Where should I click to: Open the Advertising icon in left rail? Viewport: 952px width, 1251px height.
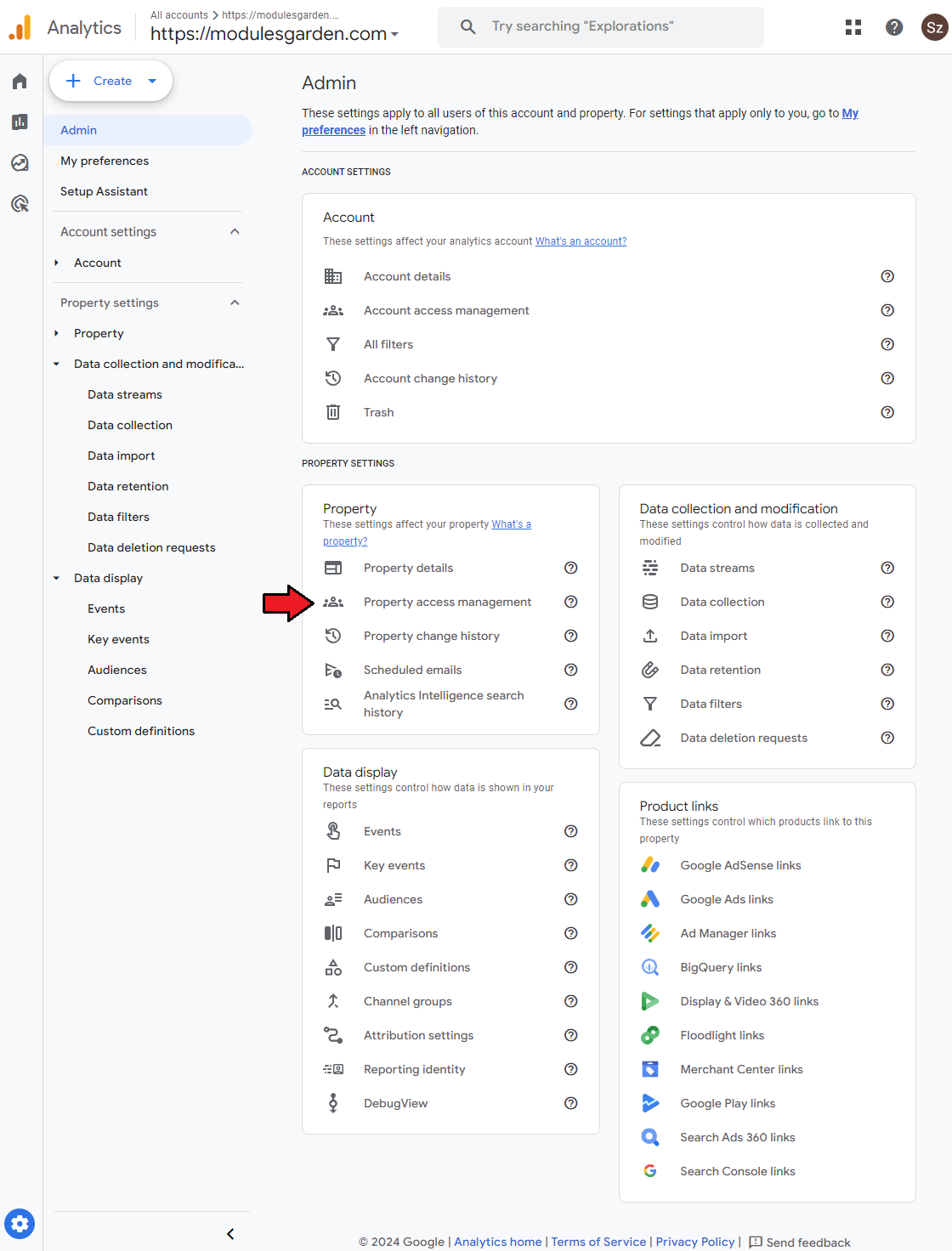[20, 204]
